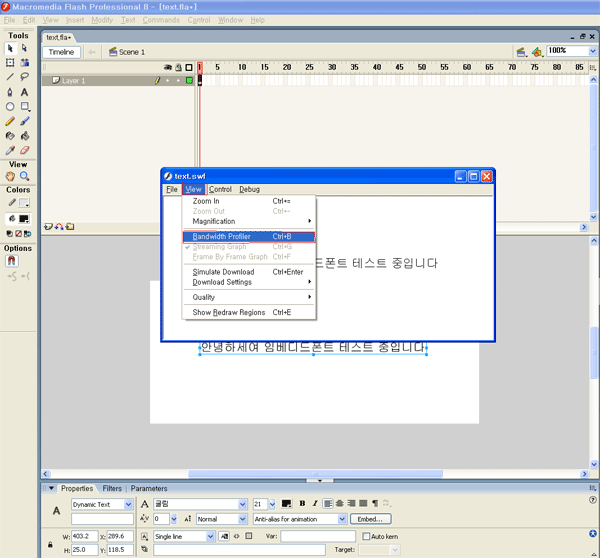Image resolution: width=600 pixels, height=558 pixels.
Task: Choose Bandwidth Profiler menu item
Action: tap(249, 237)
